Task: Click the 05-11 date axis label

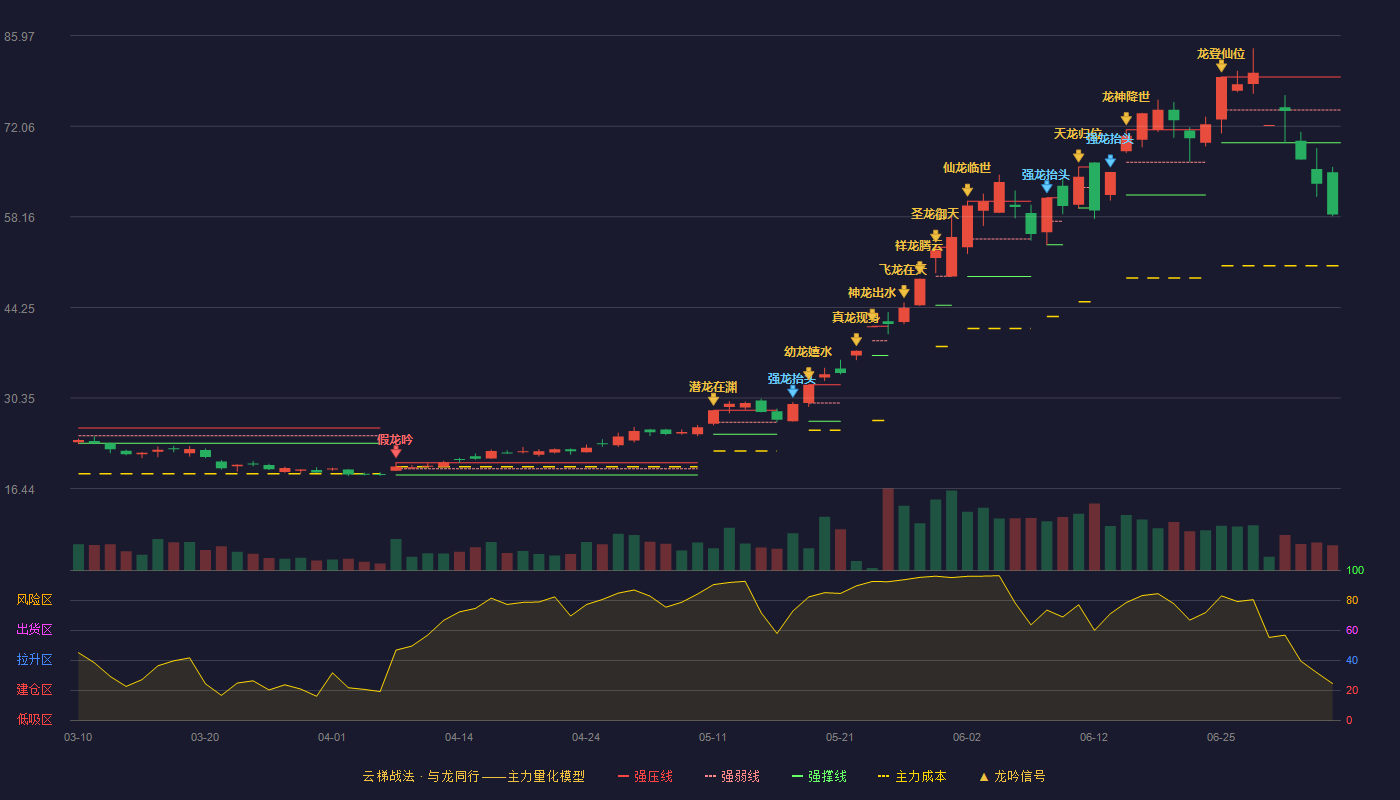Action: (x=713, y=737)
